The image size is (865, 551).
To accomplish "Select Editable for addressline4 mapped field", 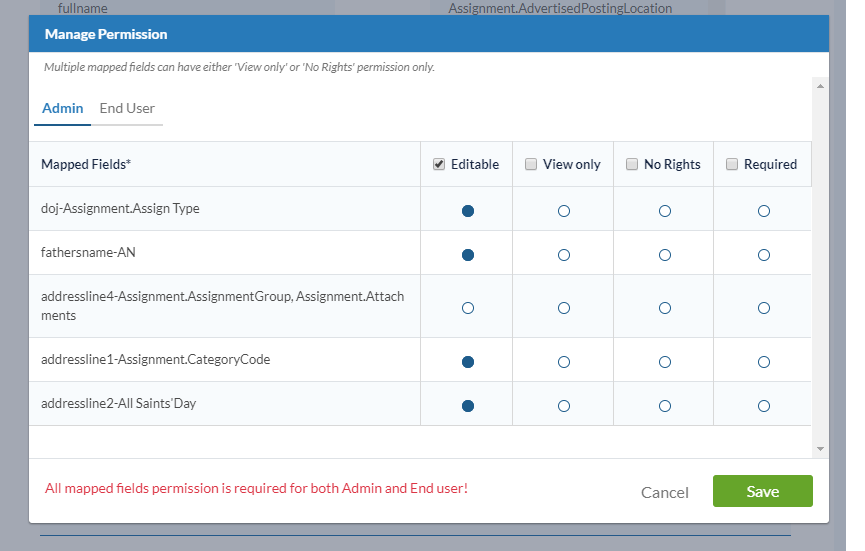I will coord(468,308).
